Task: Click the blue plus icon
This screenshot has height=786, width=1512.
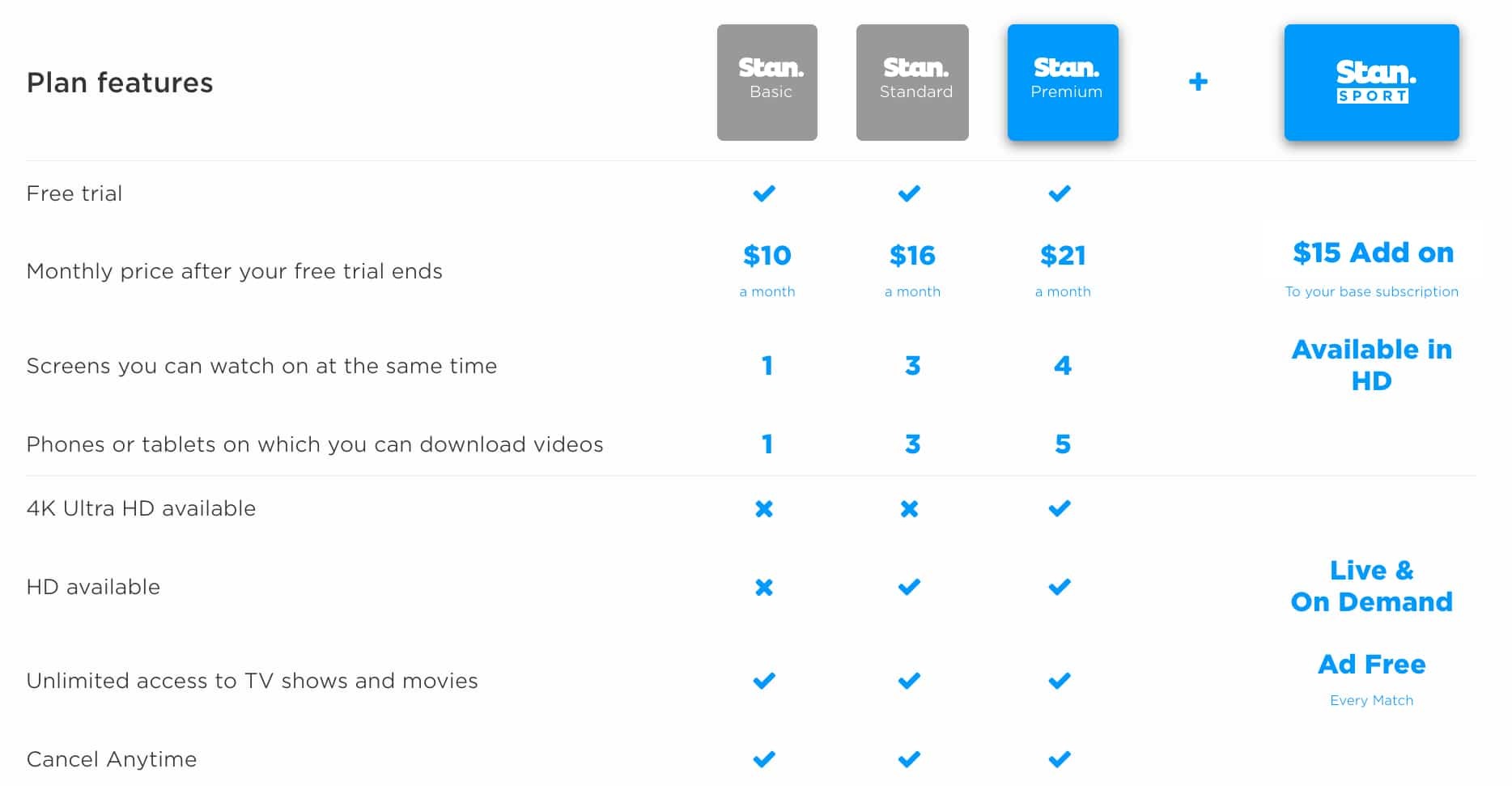Action: click(x=1198, y=82)
